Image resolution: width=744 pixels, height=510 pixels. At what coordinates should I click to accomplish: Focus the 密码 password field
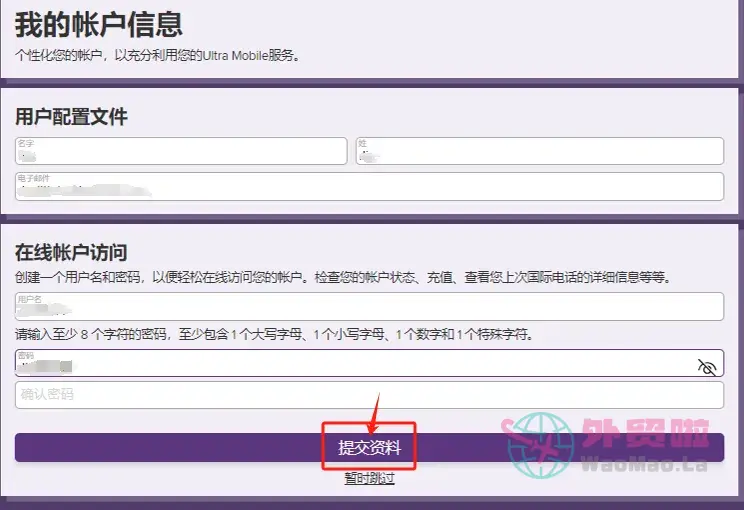(350, 363)
